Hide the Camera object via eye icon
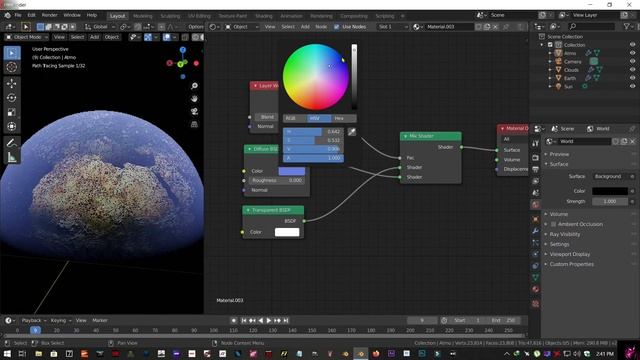This screenshot has height=360, width=640. pyautogui.click(x=632, y=62)
